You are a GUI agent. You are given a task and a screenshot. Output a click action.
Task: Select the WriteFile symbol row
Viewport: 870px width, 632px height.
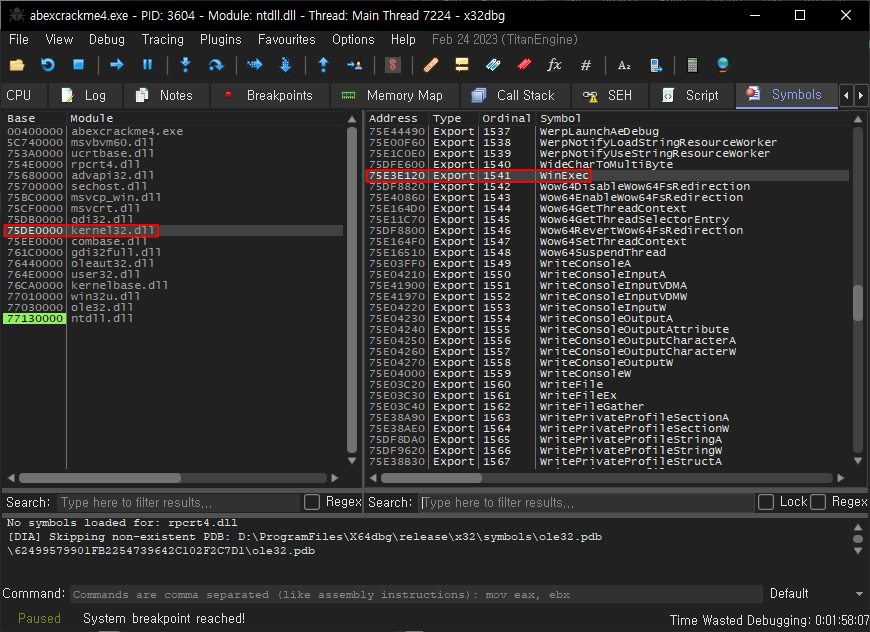[607, 385]
